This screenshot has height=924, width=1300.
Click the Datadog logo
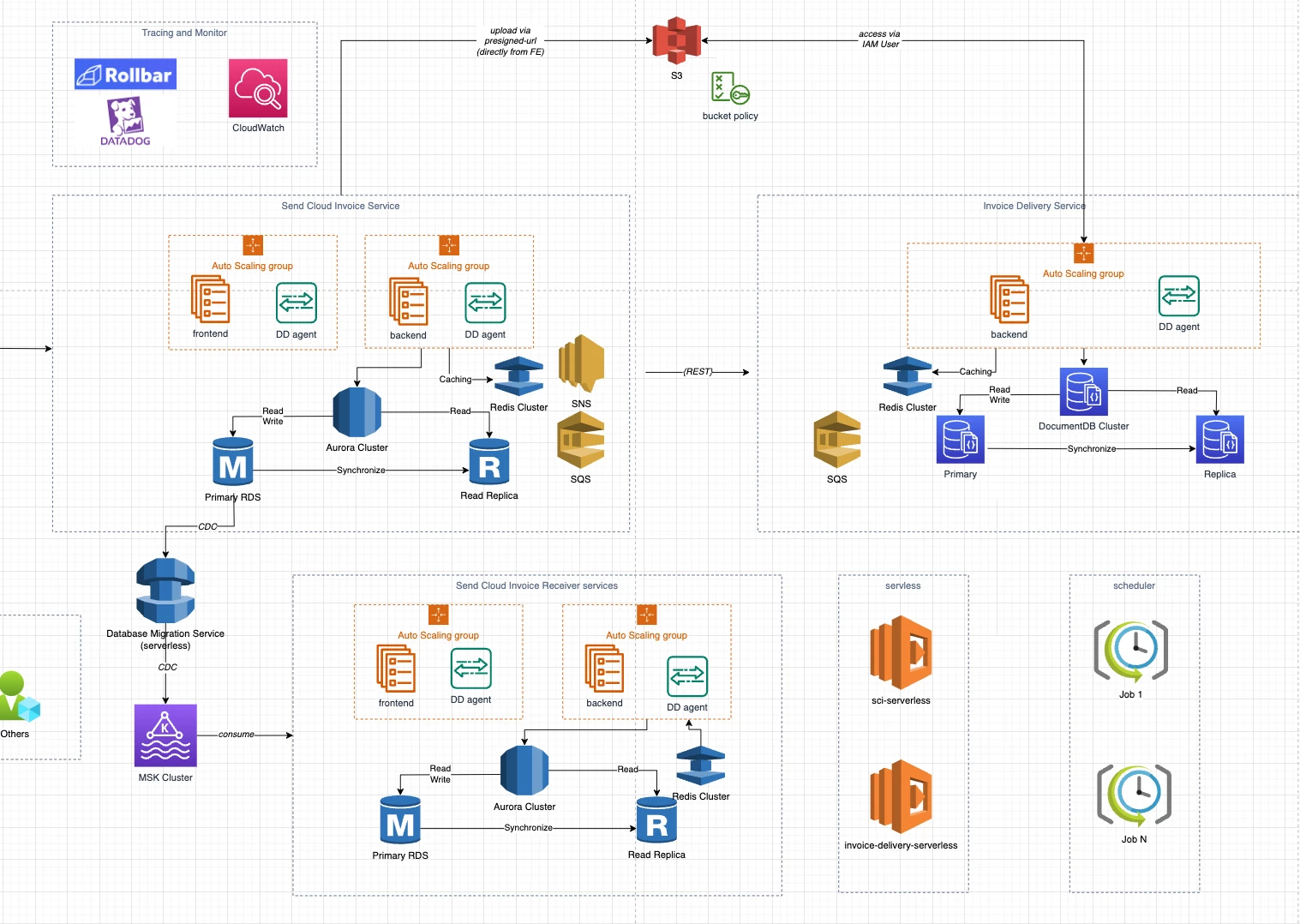click(x=125, y=121)
